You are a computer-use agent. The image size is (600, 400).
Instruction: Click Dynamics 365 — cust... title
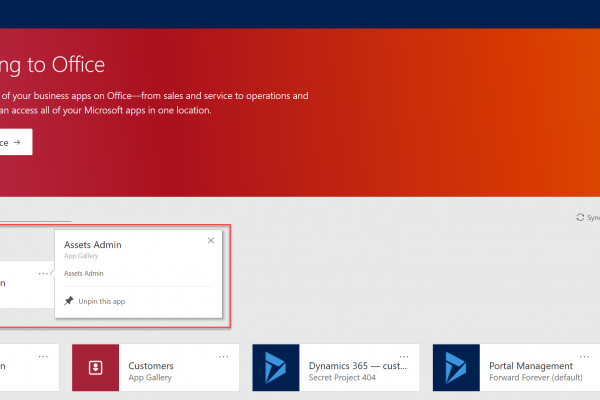point(358,366)
